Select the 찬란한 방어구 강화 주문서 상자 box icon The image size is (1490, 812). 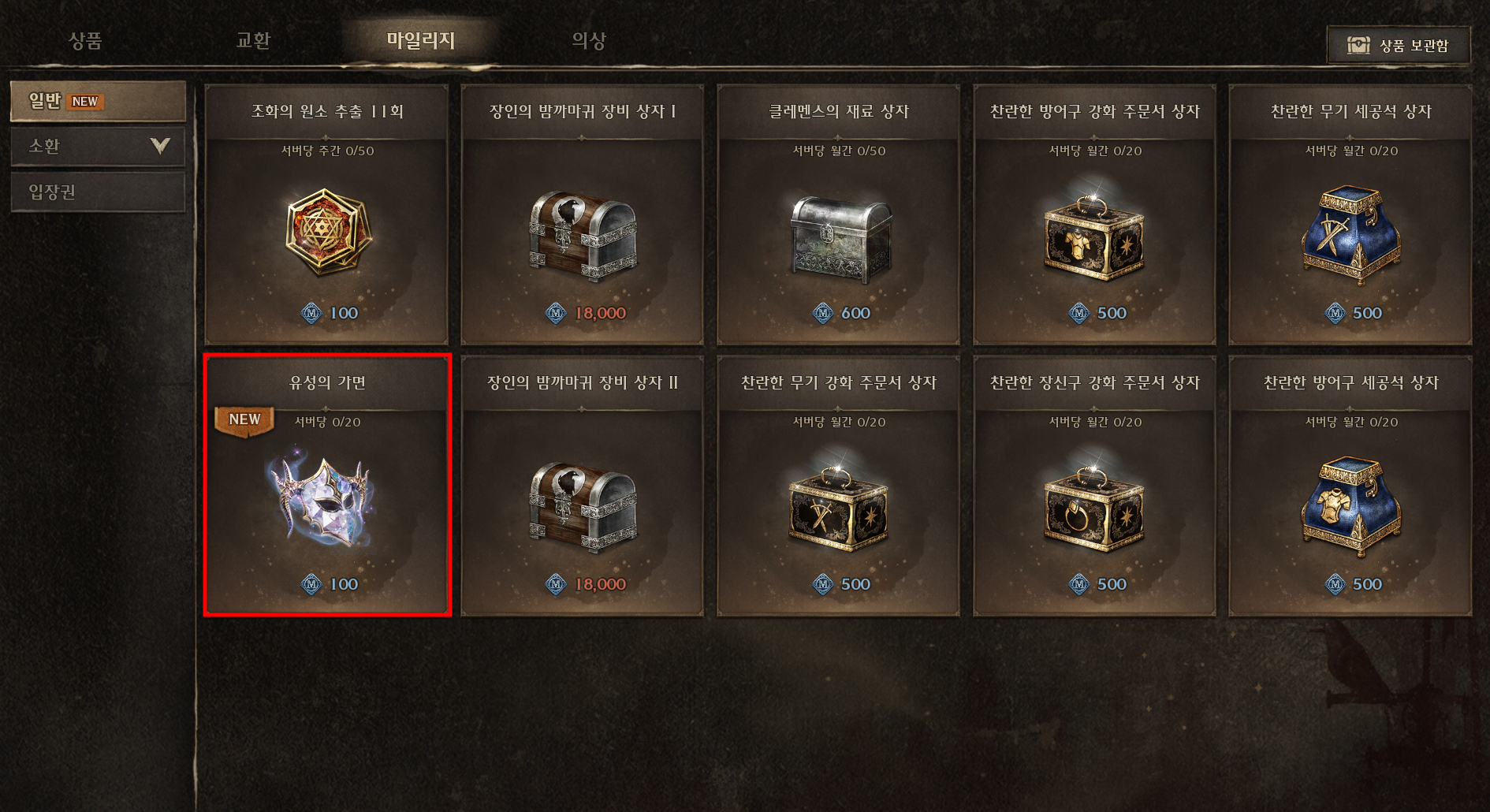[1094, 236]
